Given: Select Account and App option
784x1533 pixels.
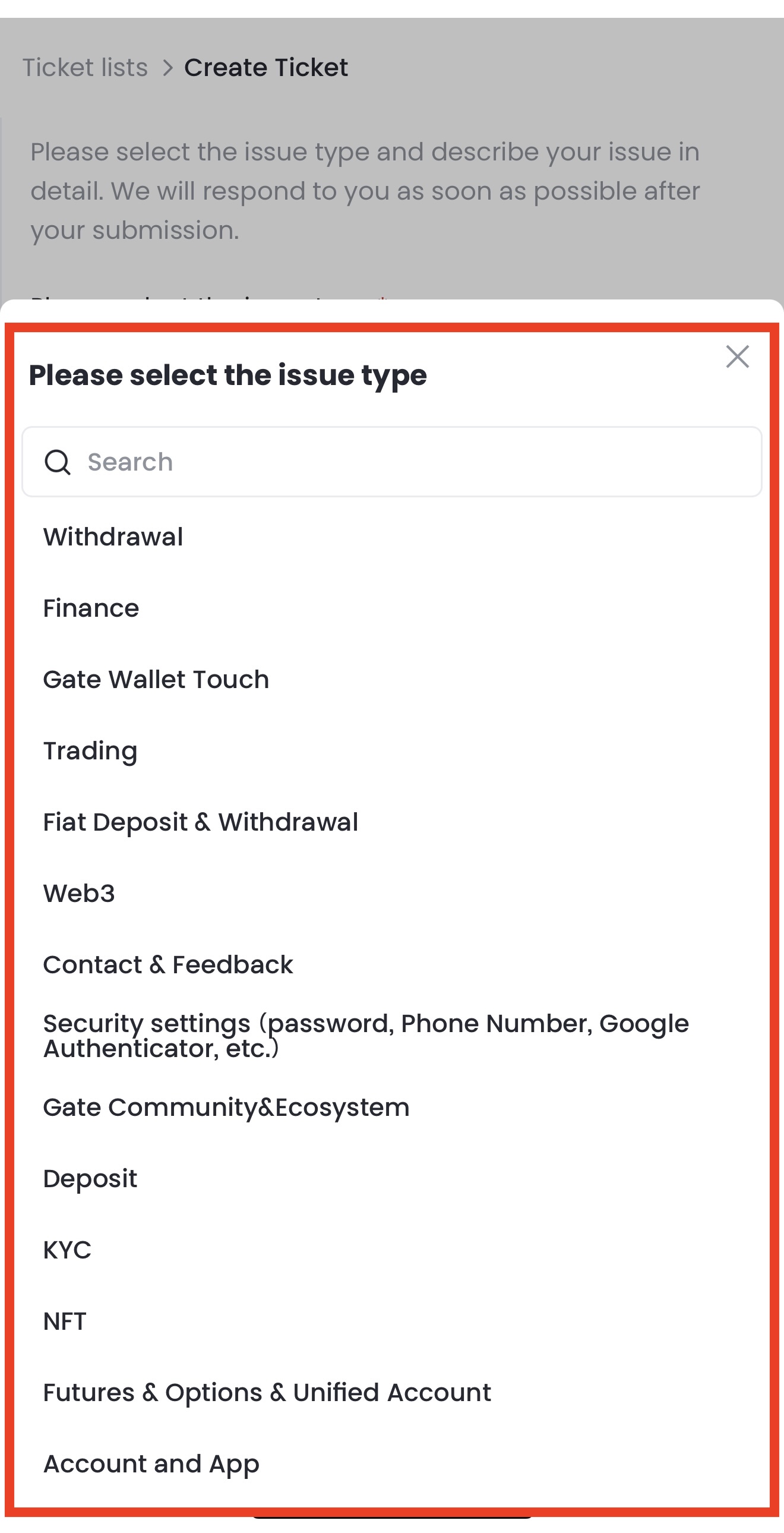Looking at the screenshot, I should (151, 1464).
